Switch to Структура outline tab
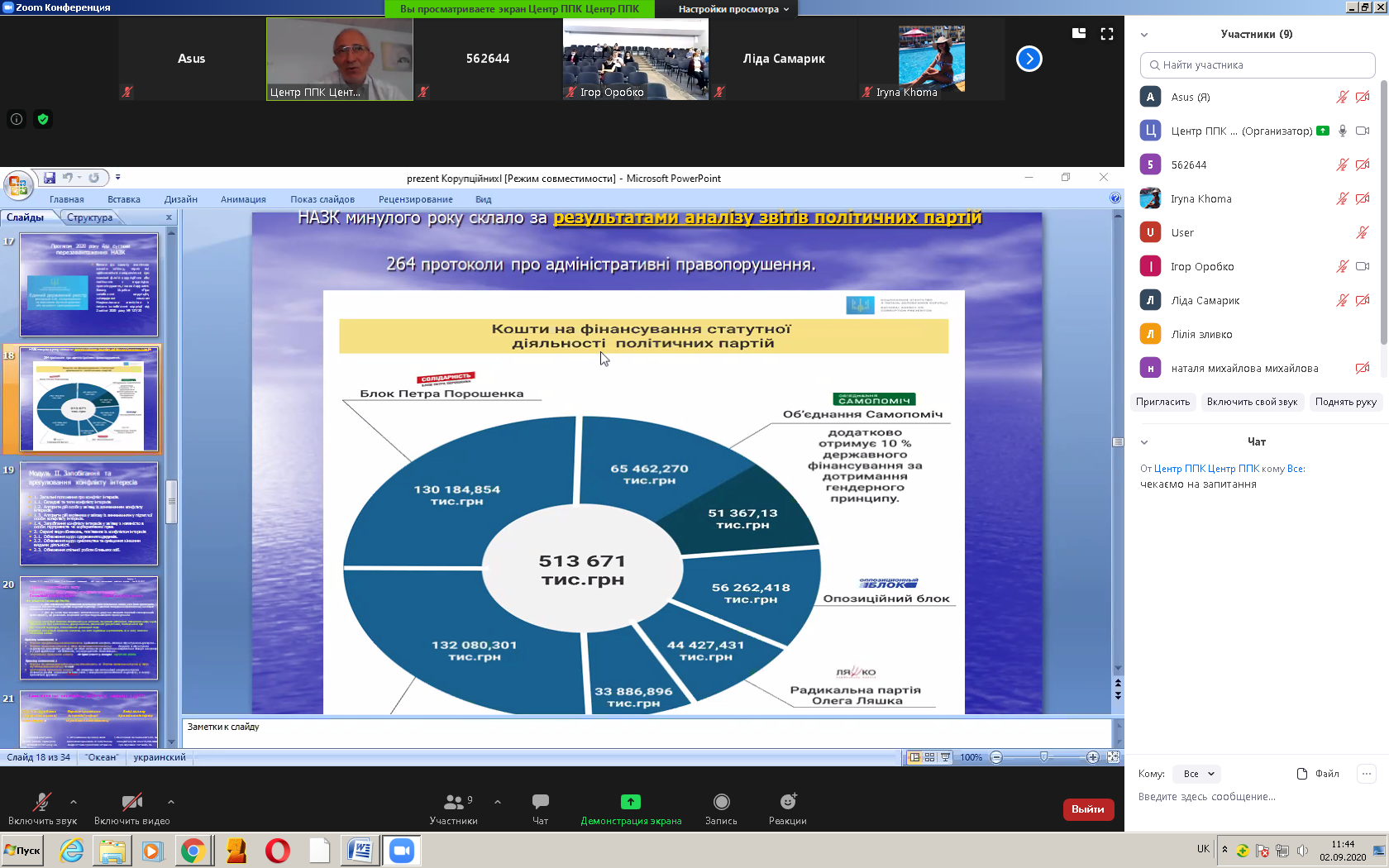 [90, 217]
